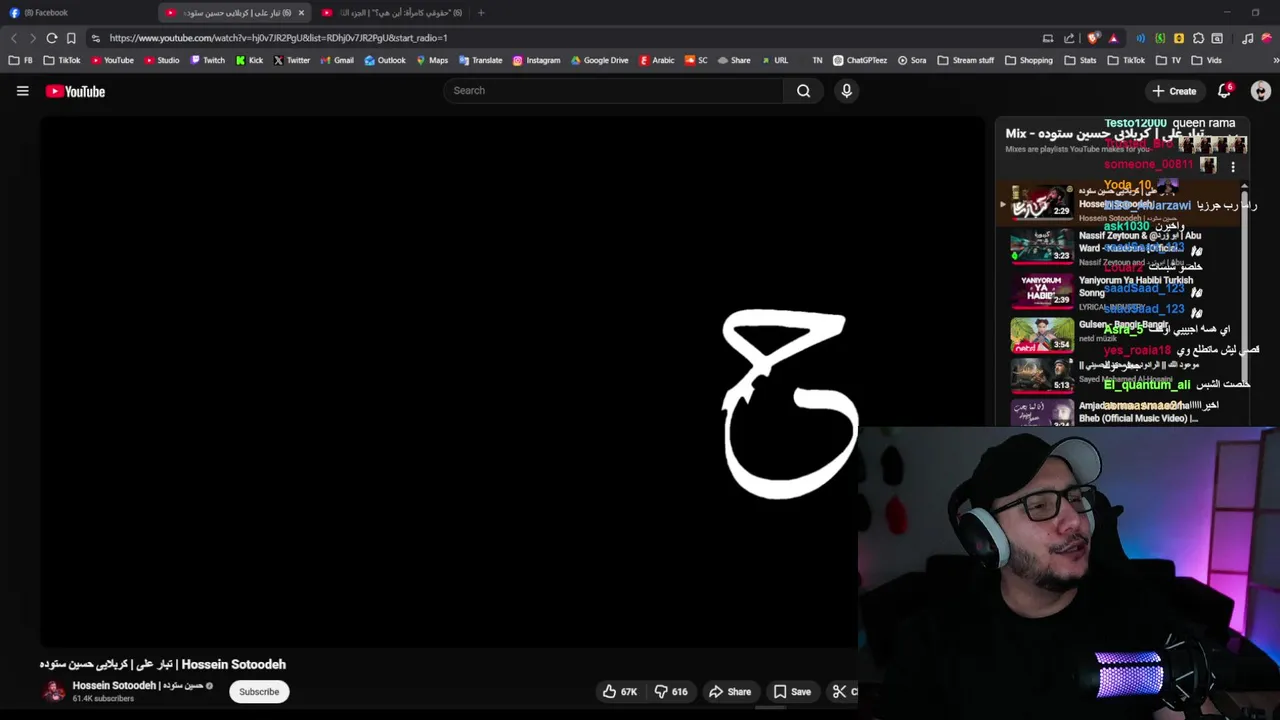This screenshot has width=1280, height=720.
Task: Open the Maps bookmark
Action: pyautogui.click(x=432, y=60)
